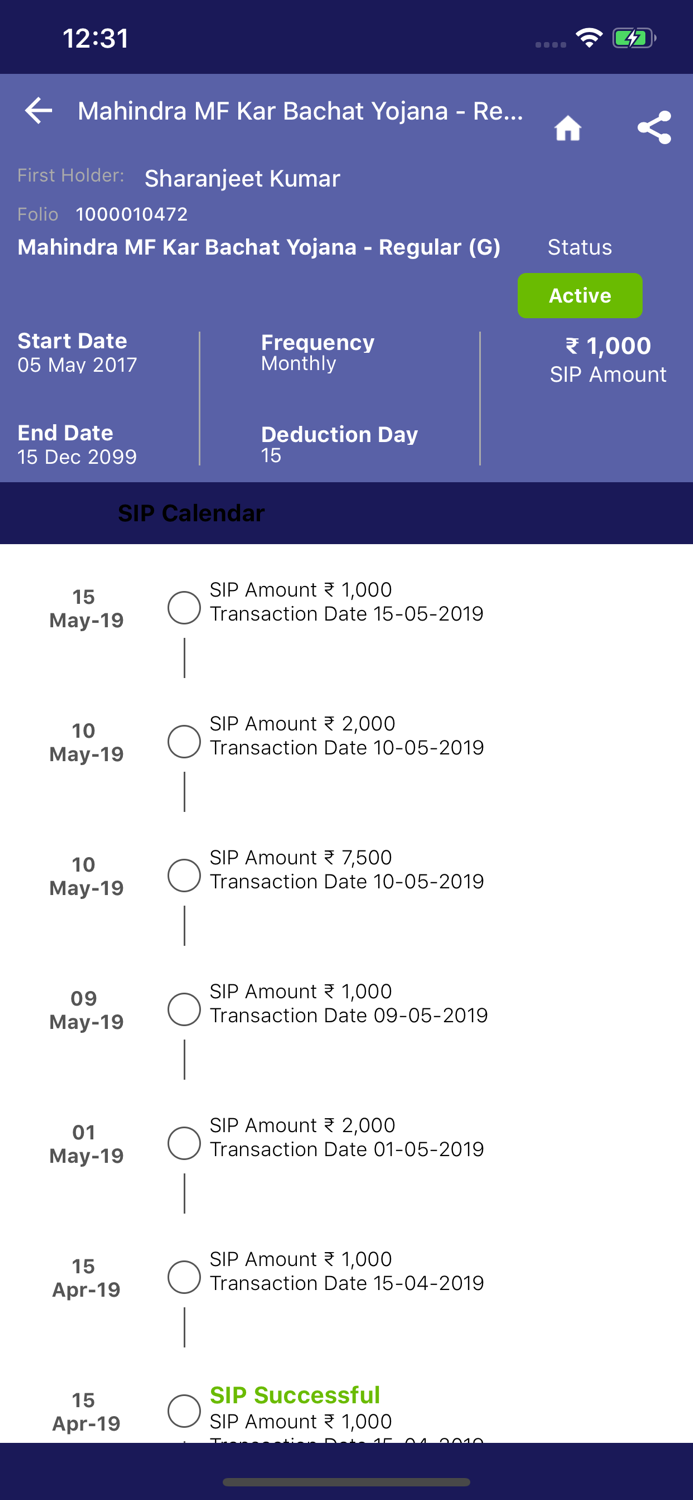Tap Folio number 1000010472

[x=131, y=214]
